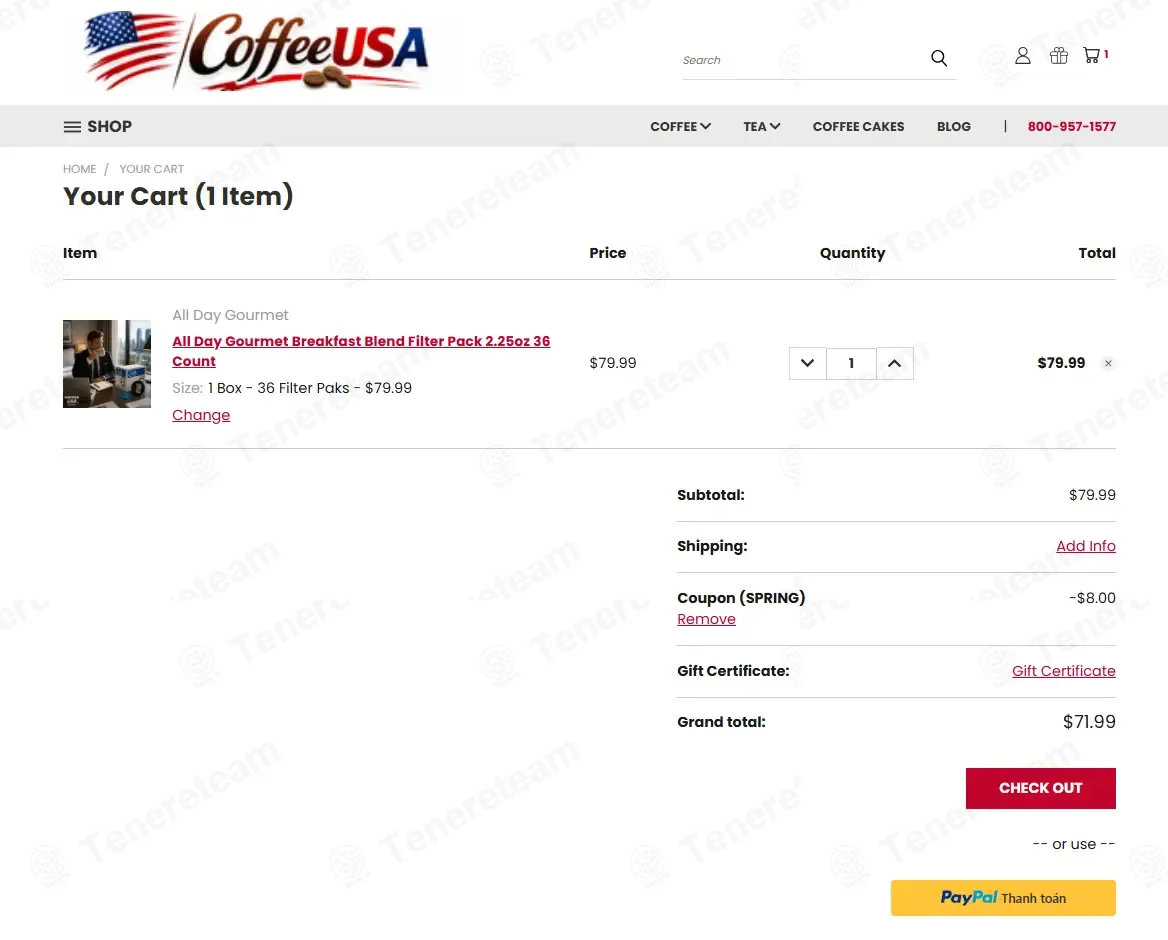
Task: Click the item price $79.99 in Price column
Action: (612, 363)
